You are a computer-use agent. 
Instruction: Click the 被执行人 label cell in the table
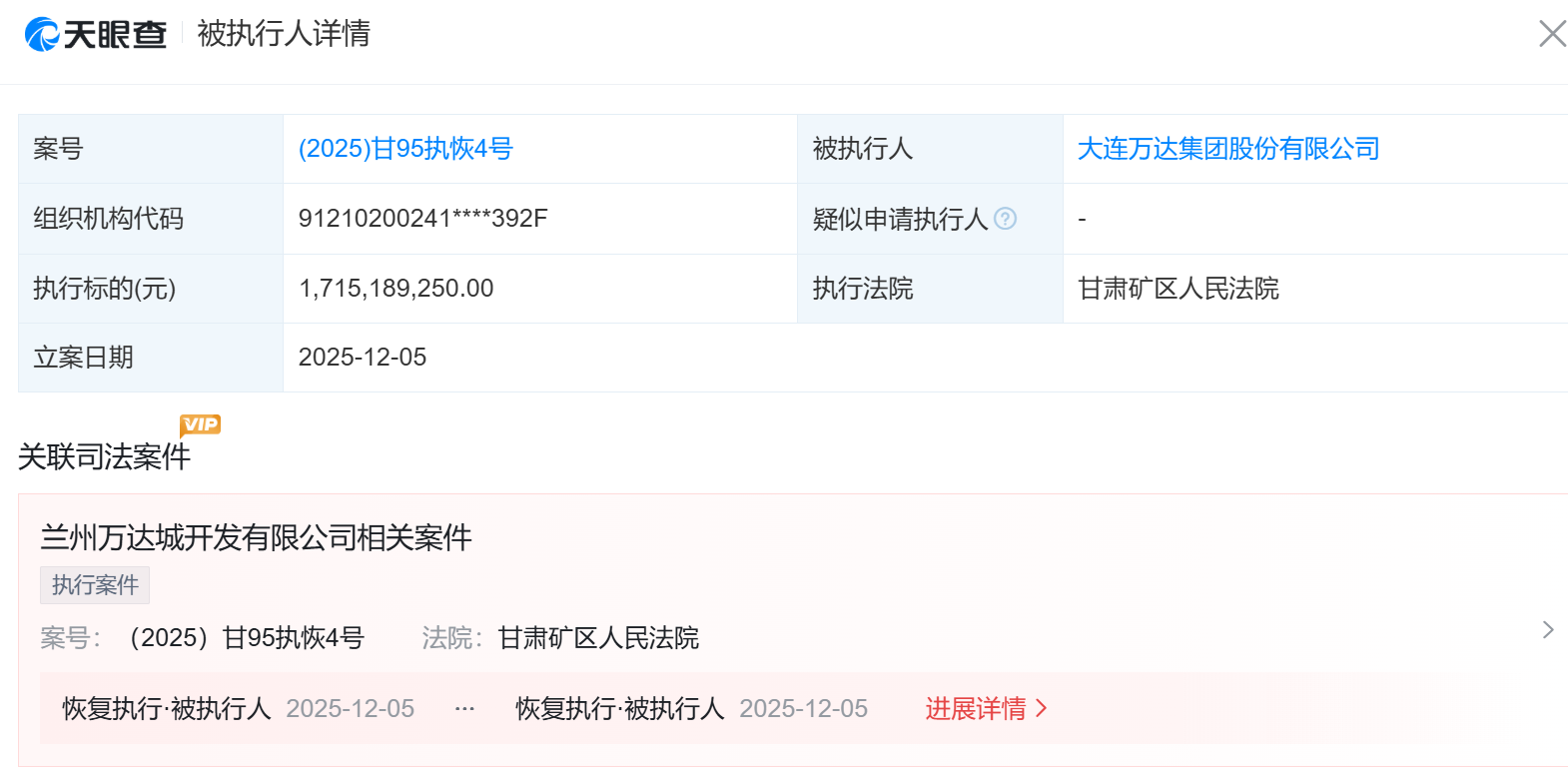click(x=930, y=149)
